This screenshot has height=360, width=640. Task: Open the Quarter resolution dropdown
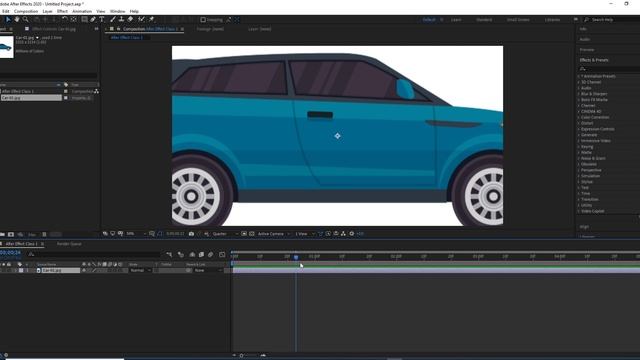225,234
